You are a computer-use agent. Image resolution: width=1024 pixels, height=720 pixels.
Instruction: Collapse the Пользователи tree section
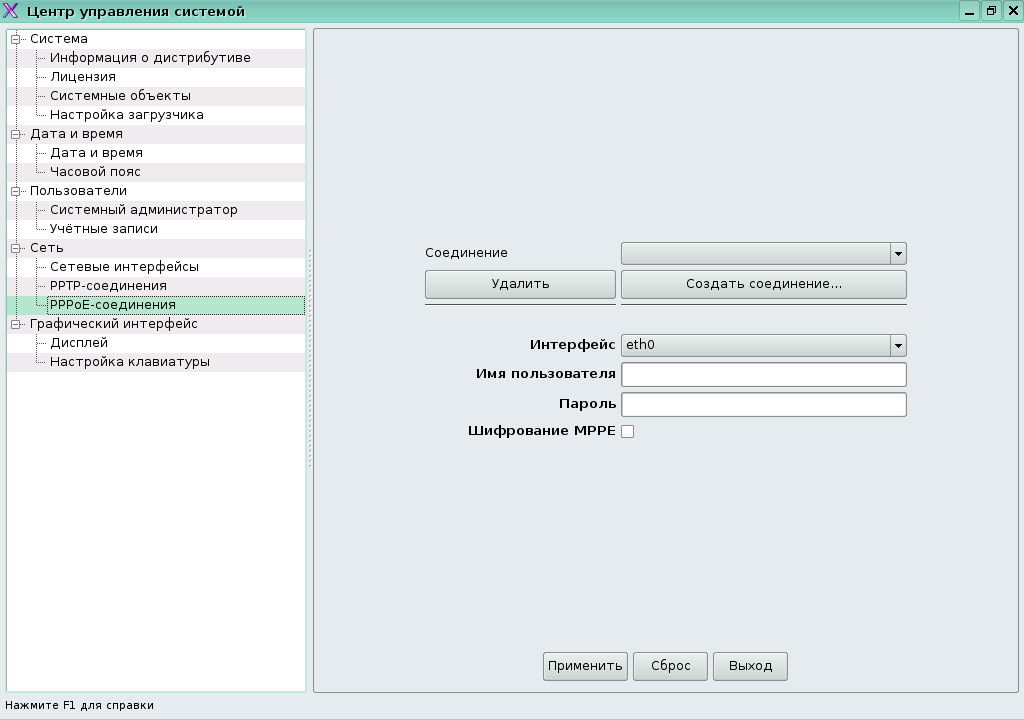pos(16,191)
